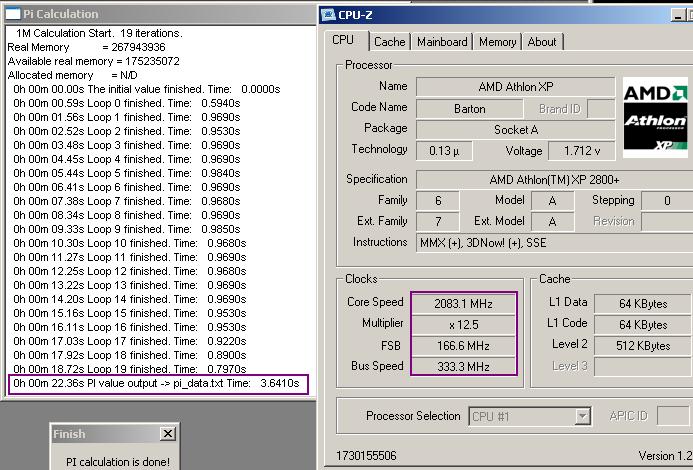The height and width of the screenshot is (470, 693).
Task: Click the Loop 19 finished line
Action: click(129, 369)
